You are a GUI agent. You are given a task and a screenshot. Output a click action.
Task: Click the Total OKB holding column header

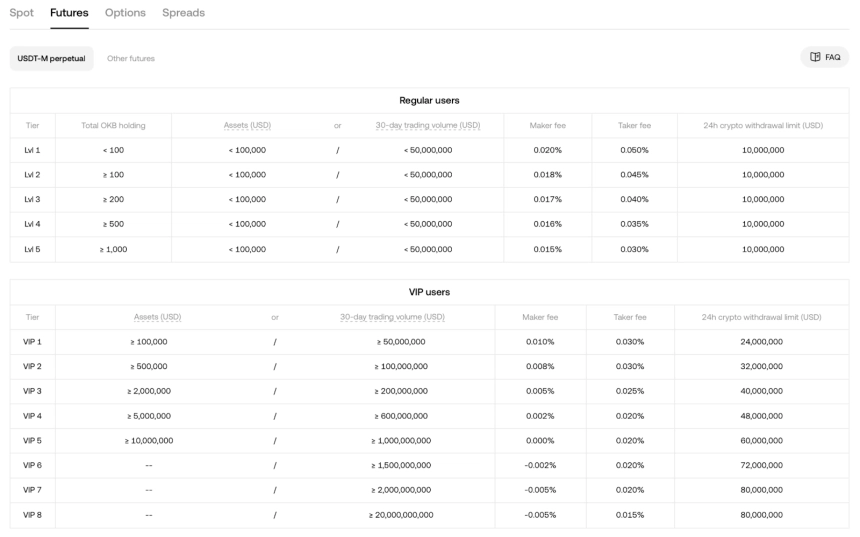pos(113,125)
